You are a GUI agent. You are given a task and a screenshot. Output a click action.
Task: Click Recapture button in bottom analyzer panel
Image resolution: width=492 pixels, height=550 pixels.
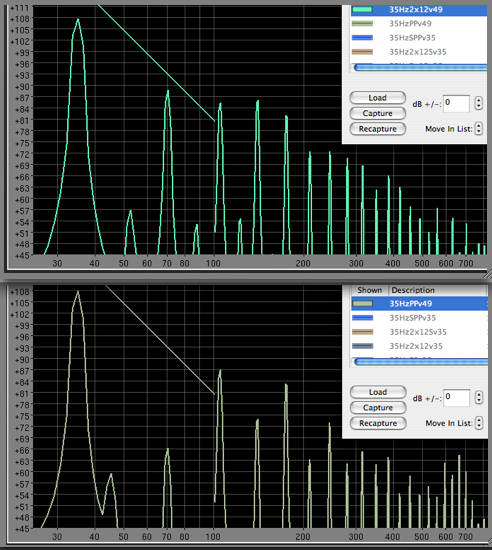378,423
